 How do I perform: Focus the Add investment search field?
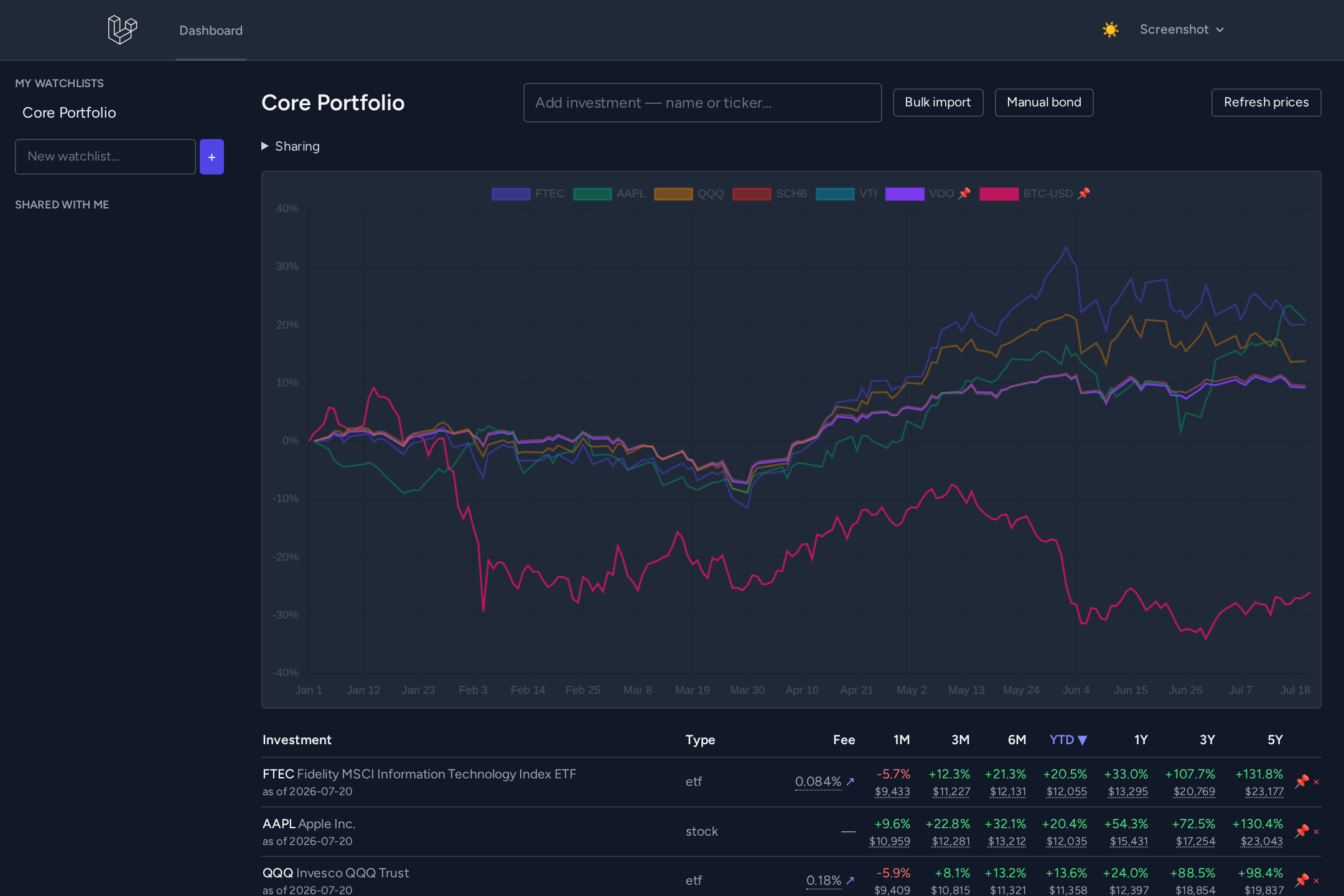[x=702, y=103]
